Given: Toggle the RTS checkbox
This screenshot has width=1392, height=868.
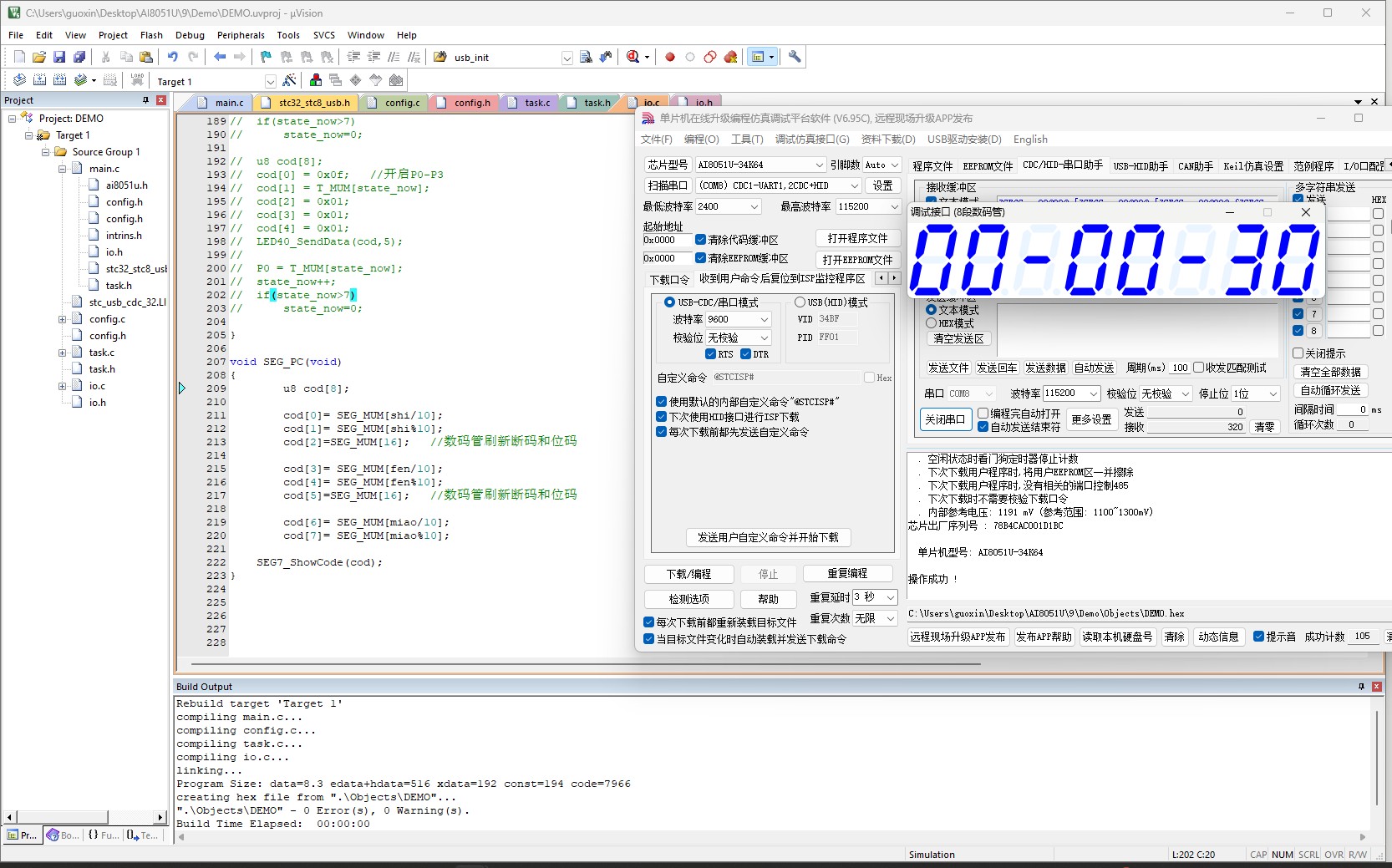Looking at the screenshot, I should click(711, 354).
